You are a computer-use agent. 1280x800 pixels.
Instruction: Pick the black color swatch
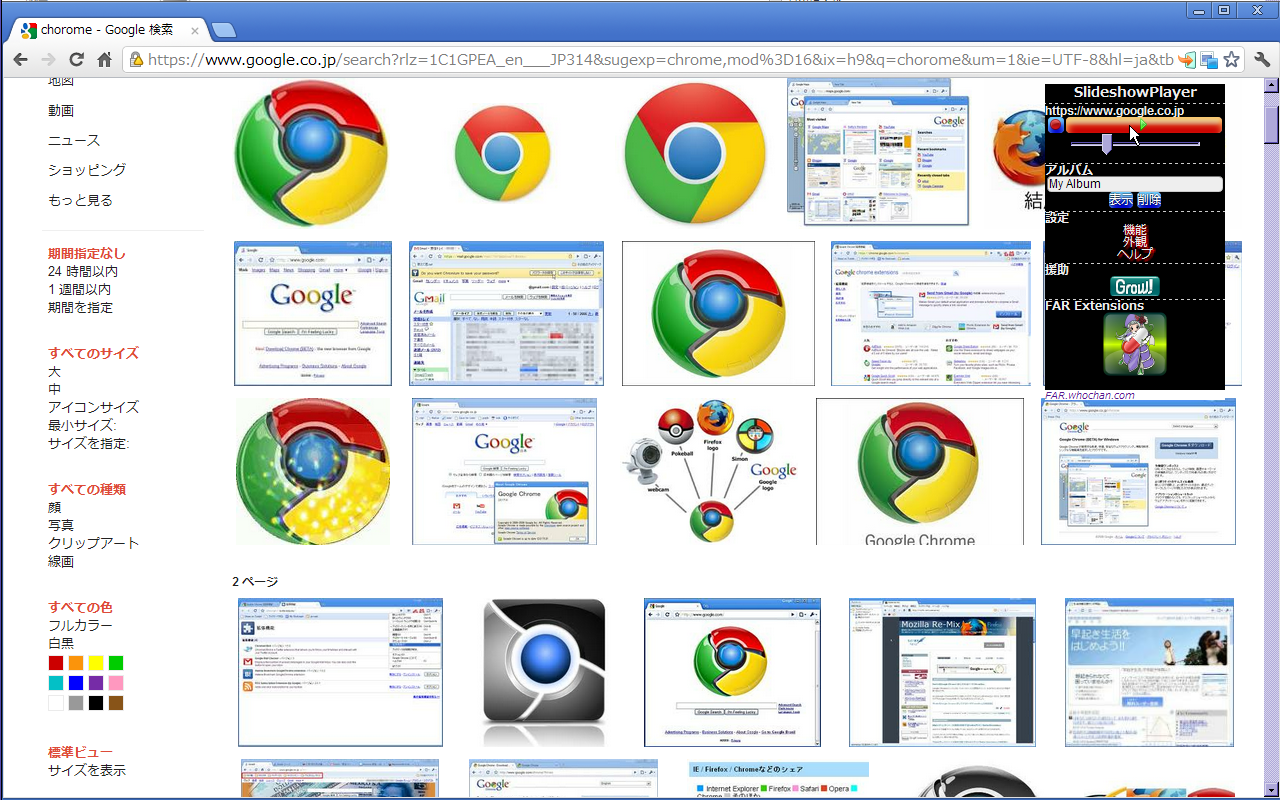96,703
